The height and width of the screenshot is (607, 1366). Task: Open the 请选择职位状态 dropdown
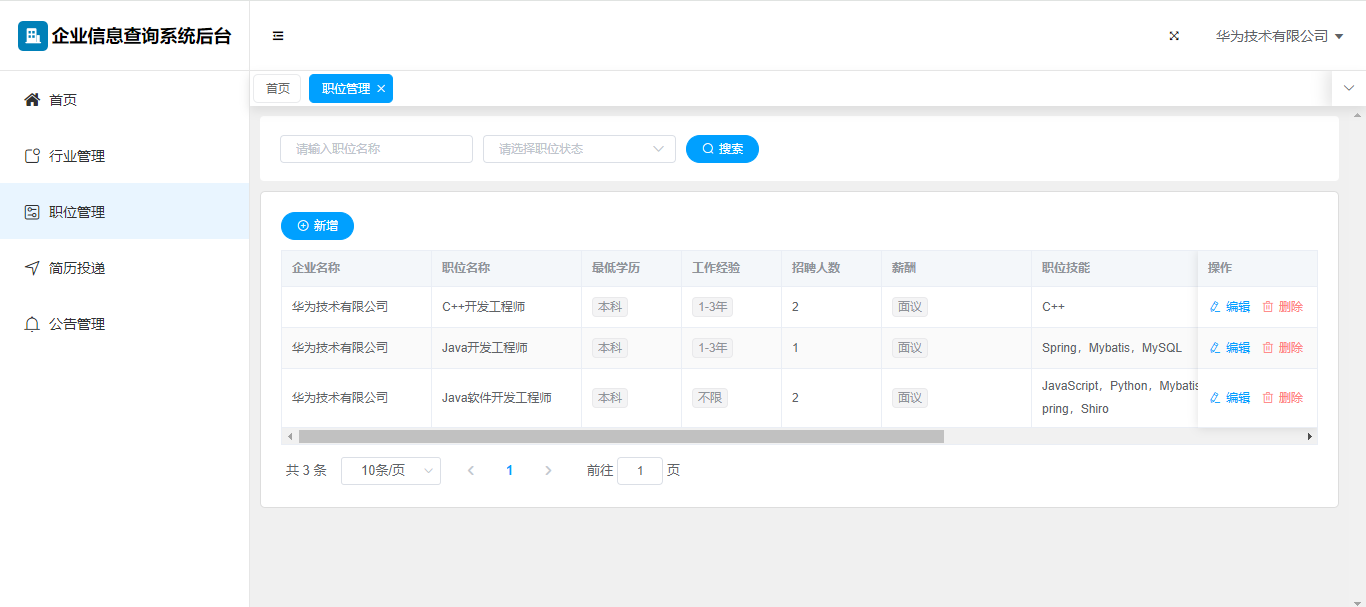(x=579, y=149)
